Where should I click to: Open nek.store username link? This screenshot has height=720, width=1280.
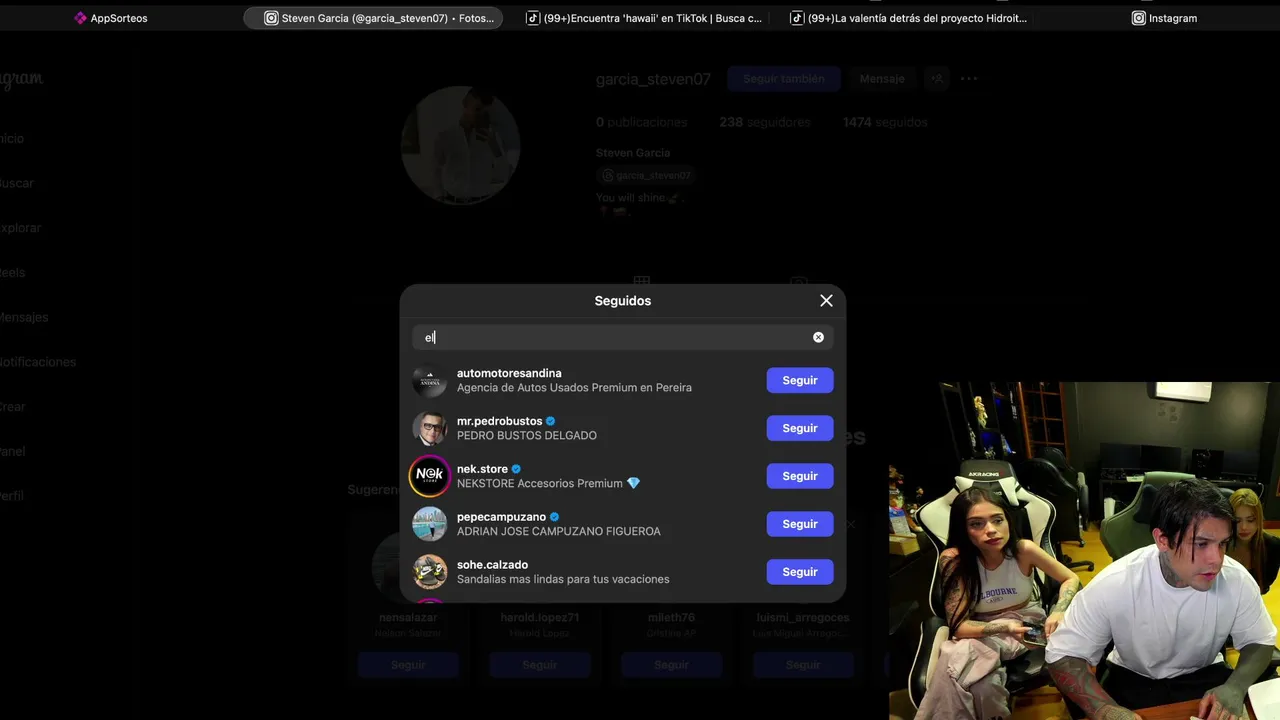click(482, 469)
